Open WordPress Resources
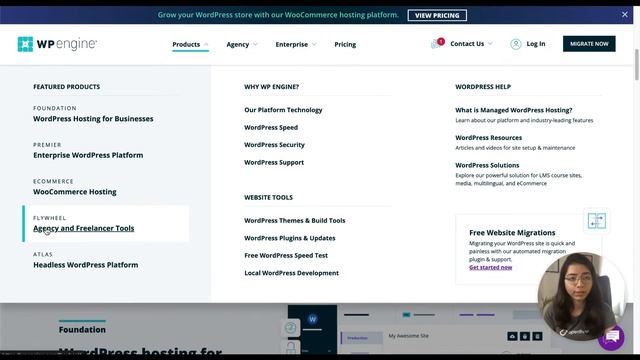This screenshot has height=360, width=640. coord(489,138)
